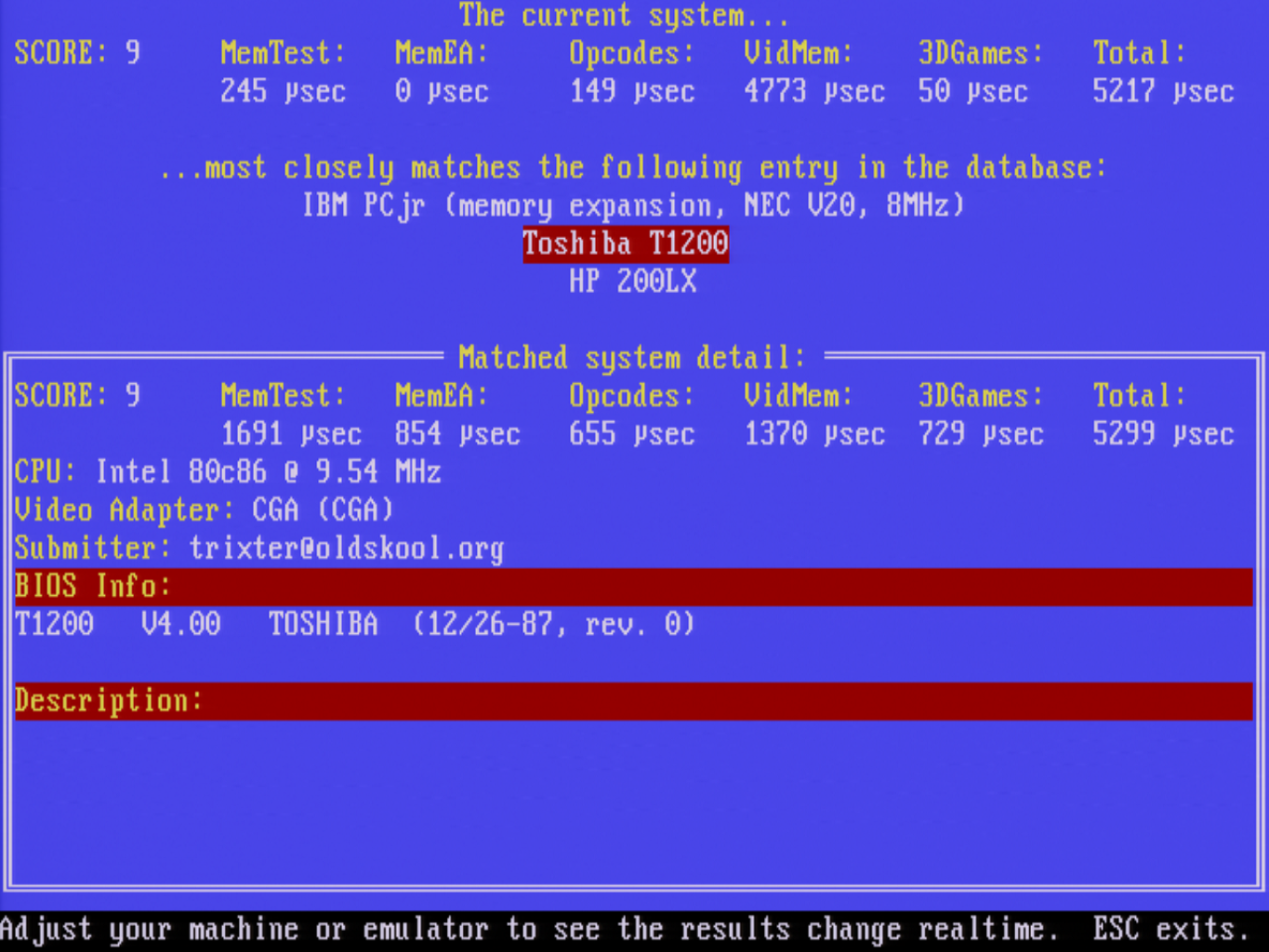Click the top row 'VidMem:' column header
This screenshot has width=1269, height=952.
coord(799,53)
